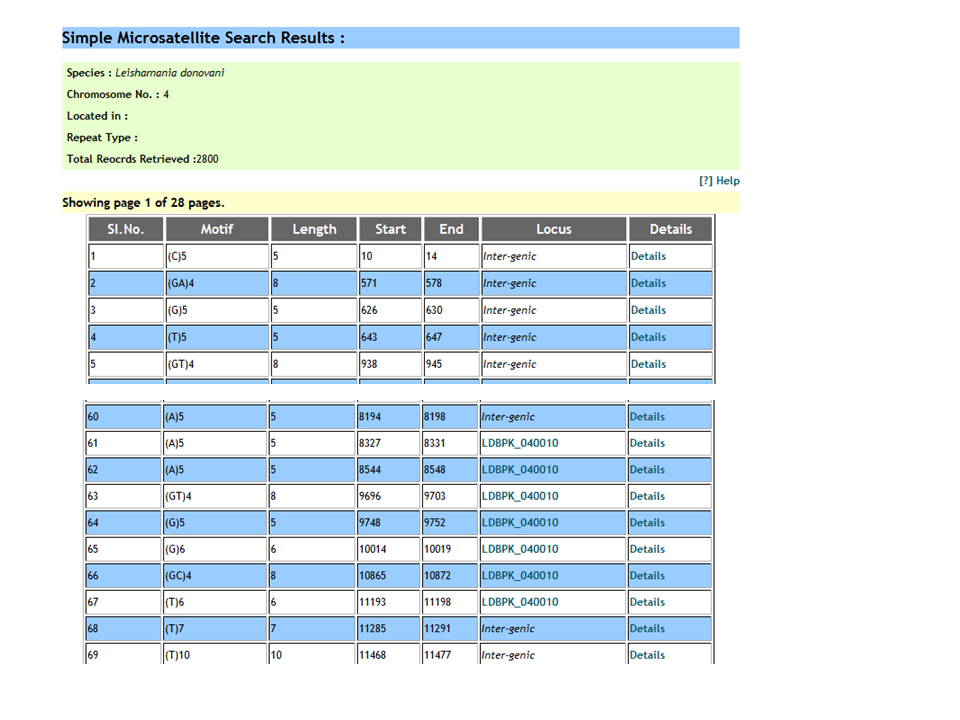Viewport: 960px width, 720px height.
Task: Open LDBPK_040010 locus link in row 63
Action: point(520,496)
